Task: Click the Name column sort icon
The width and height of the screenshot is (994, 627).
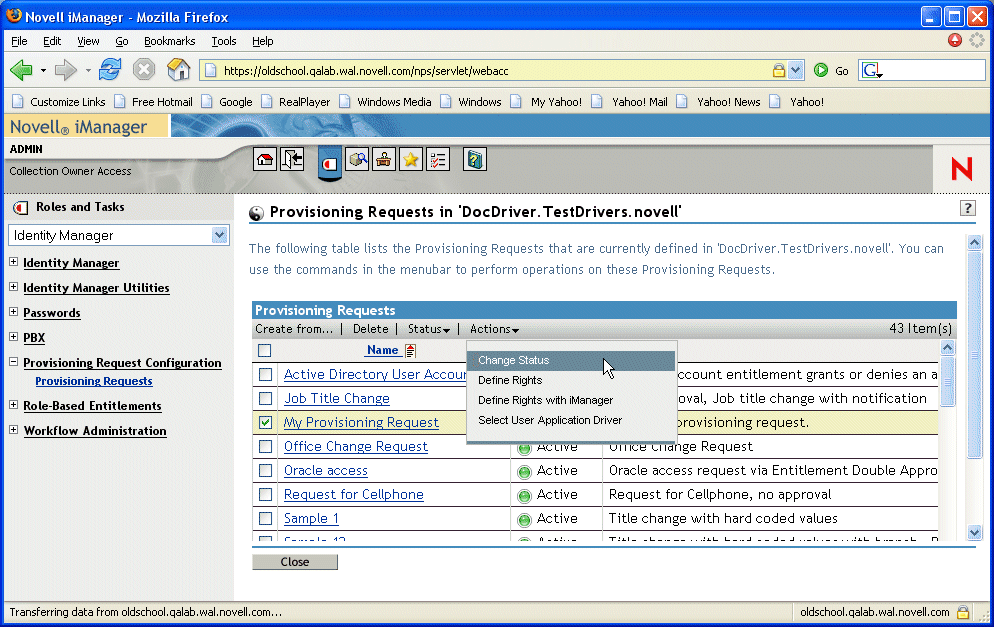Action: click(410, 350)
